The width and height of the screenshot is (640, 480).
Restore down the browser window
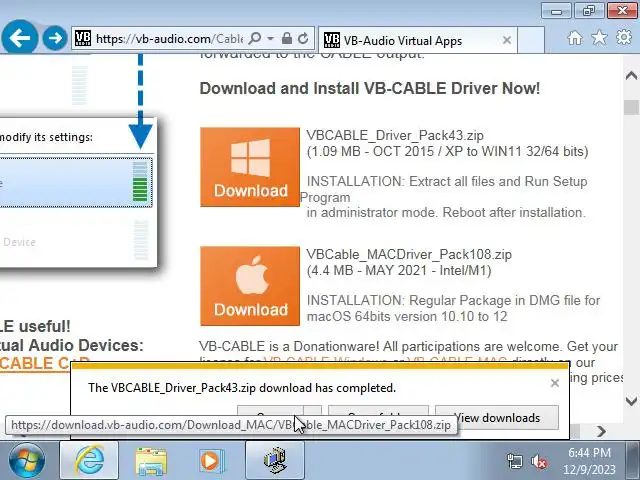(x=589, y=11)
